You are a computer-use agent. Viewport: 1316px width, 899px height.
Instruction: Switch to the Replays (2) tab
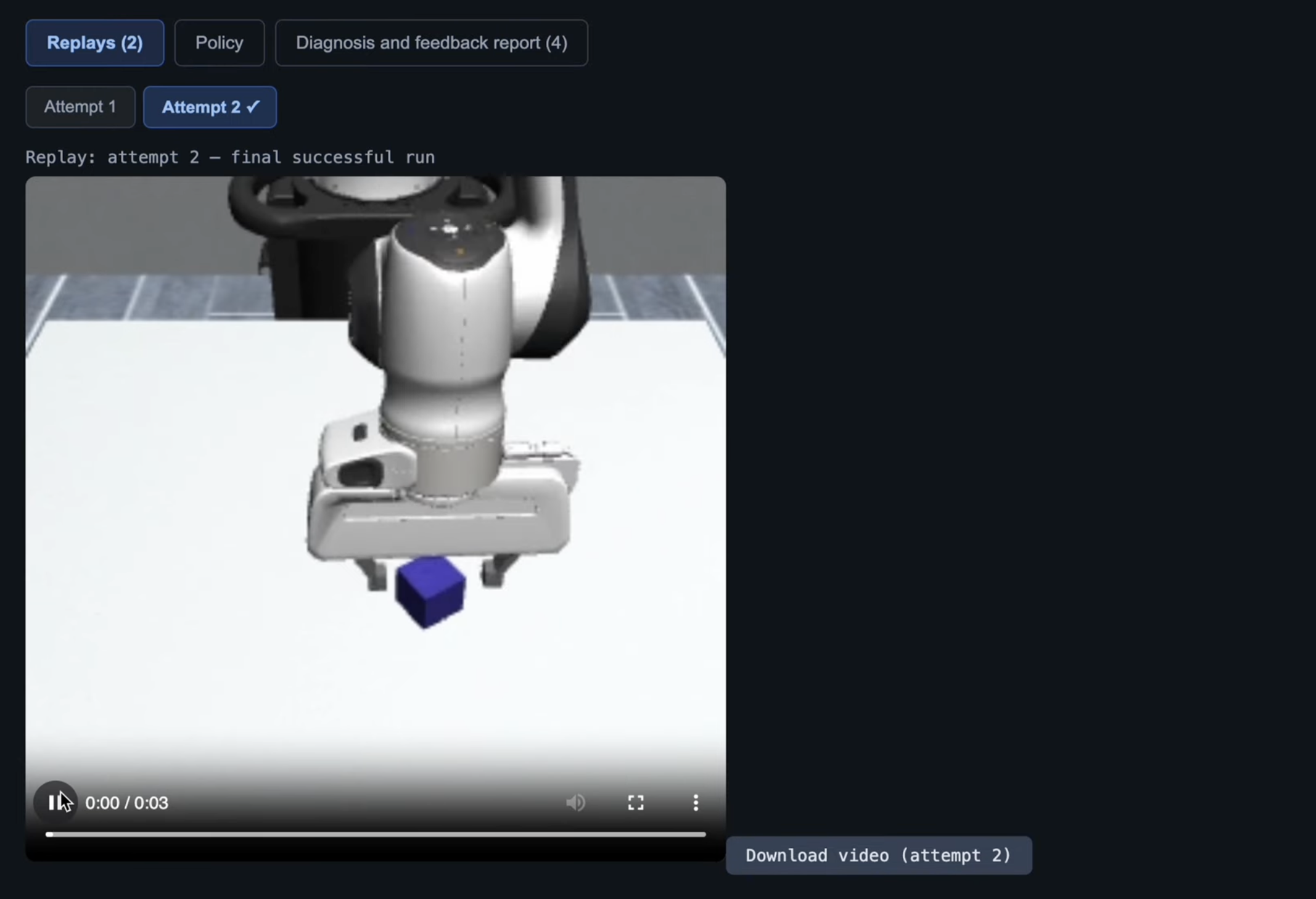(x=95, y=43)
